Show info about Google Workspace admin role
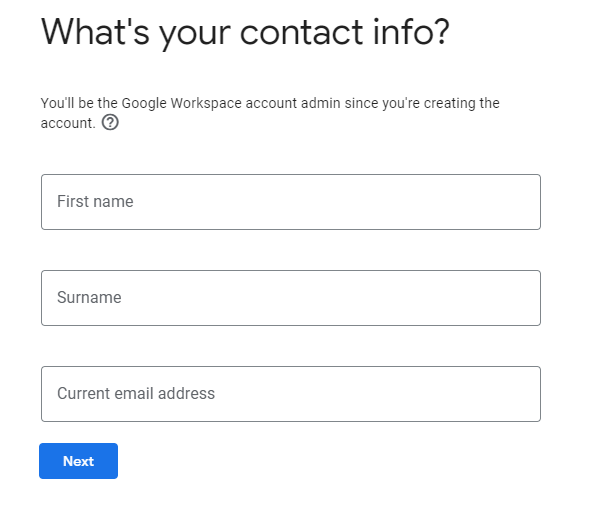Screen dimensions: 609x517 tap(110, 123)
